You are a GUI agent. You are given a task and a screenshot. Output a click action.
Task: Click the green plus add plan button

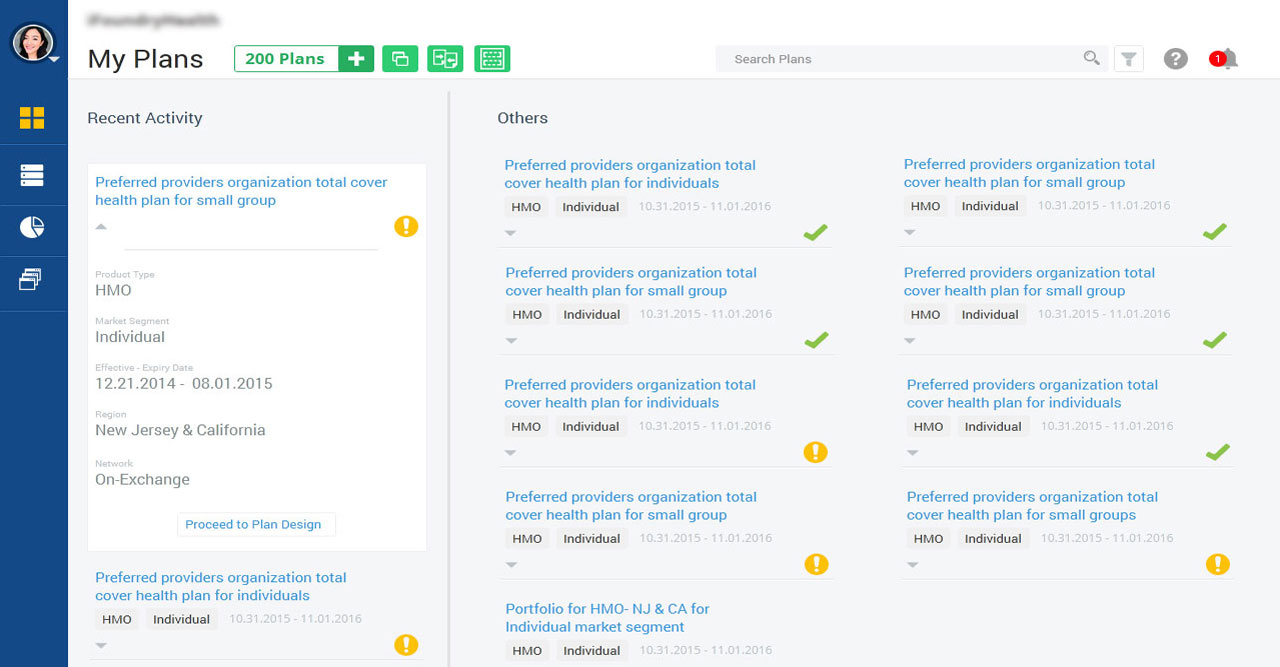click(356, 59)
